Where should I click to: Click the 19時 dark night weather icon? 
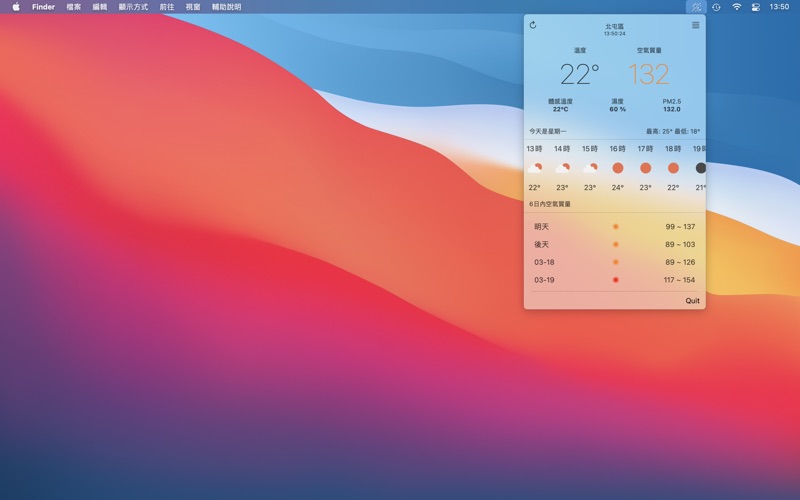701,168
